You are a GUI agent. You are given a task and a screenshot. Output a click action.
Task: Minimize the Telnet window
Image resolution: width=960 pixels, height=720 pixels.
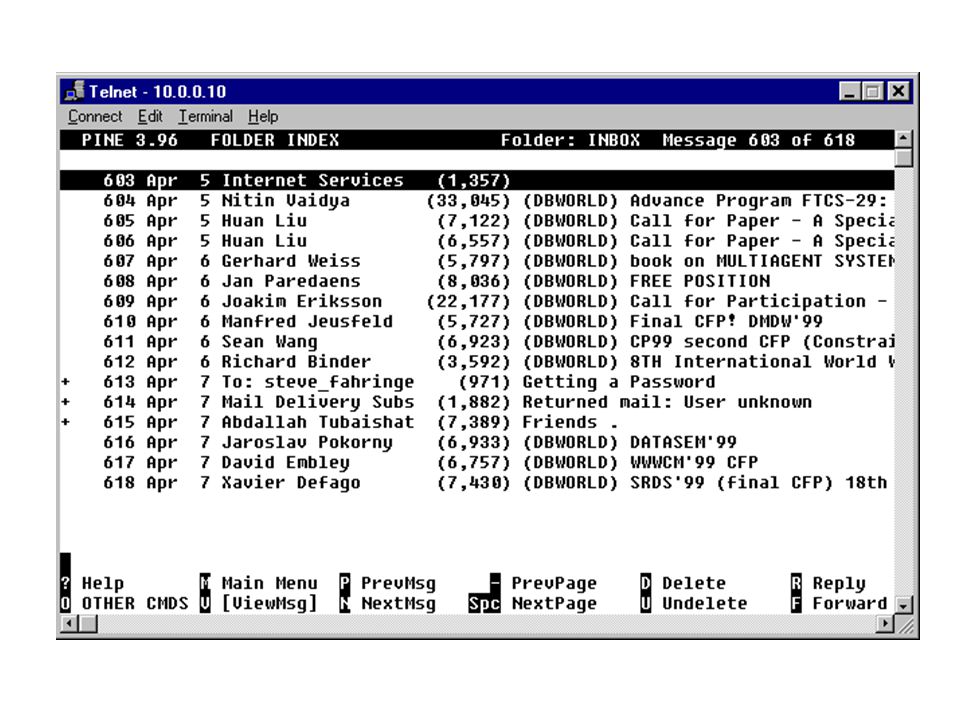click(849, 92)
